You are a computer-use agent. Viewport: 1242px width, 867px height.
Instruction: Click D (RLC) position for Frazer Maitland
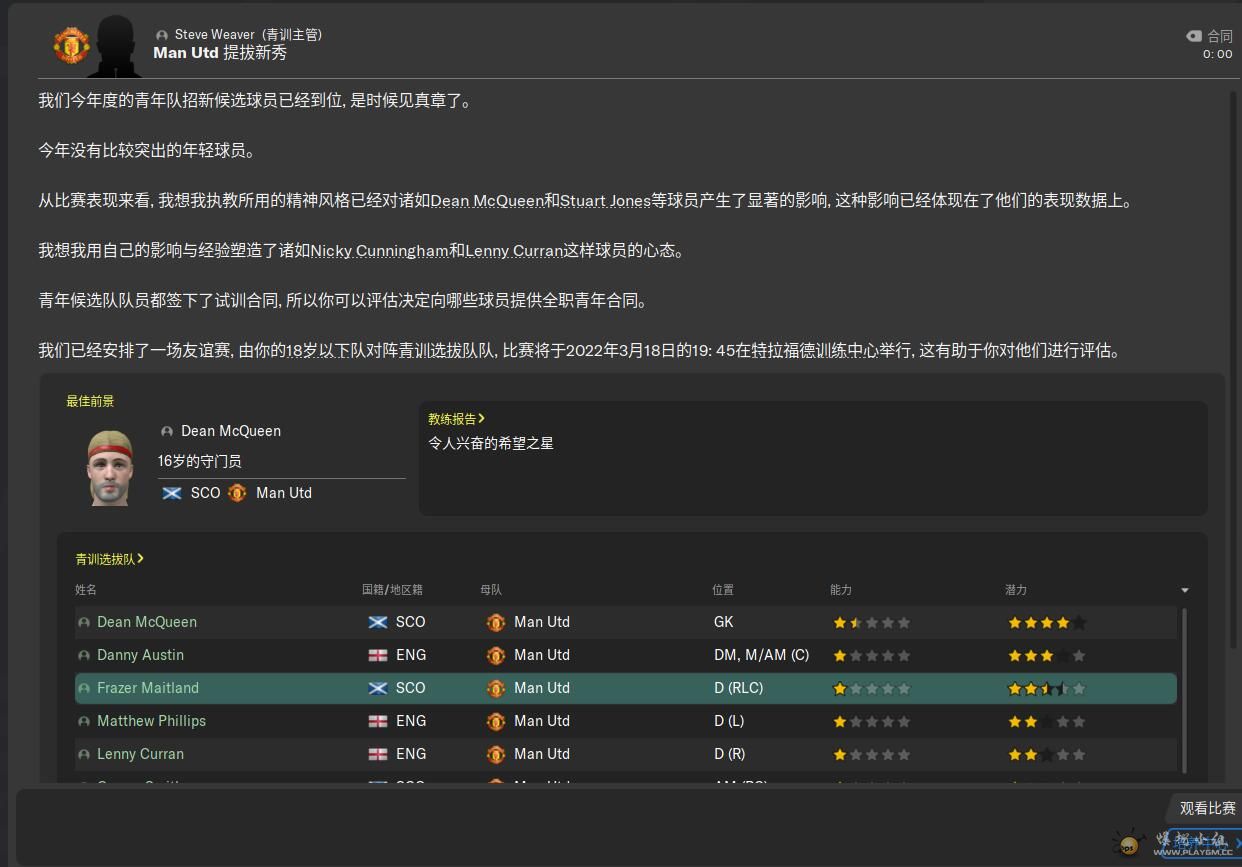click(739, 688)
